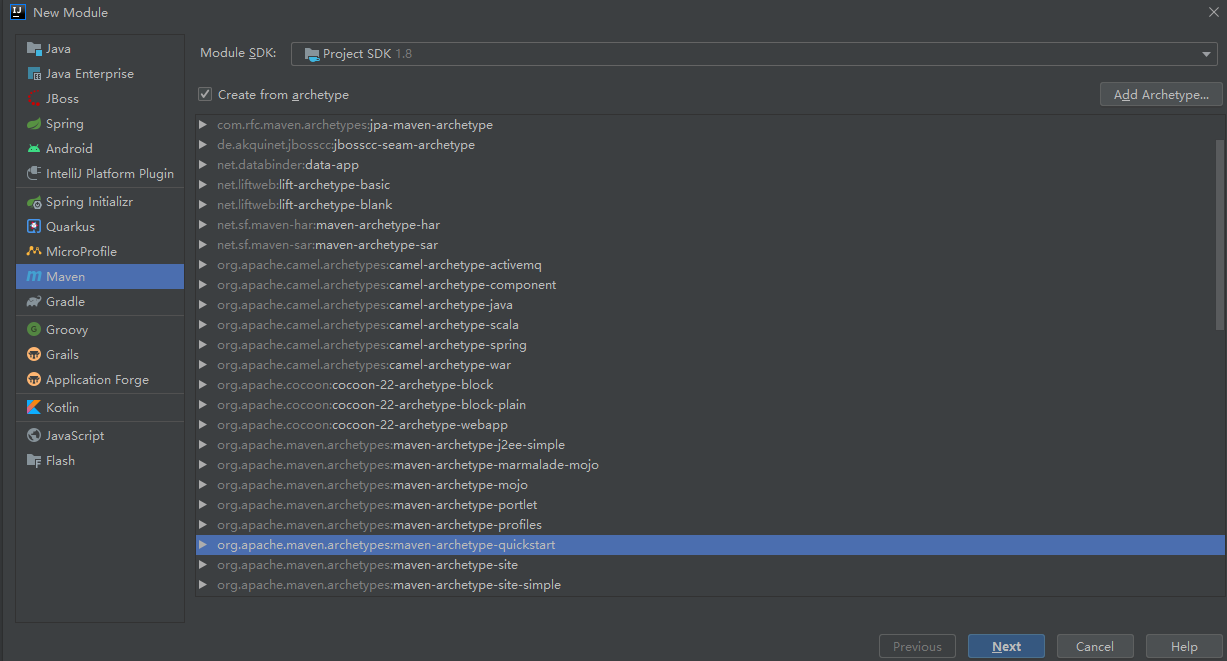
Task: Select the Java Enterprise module option
Action: click(x=87, y=73)
